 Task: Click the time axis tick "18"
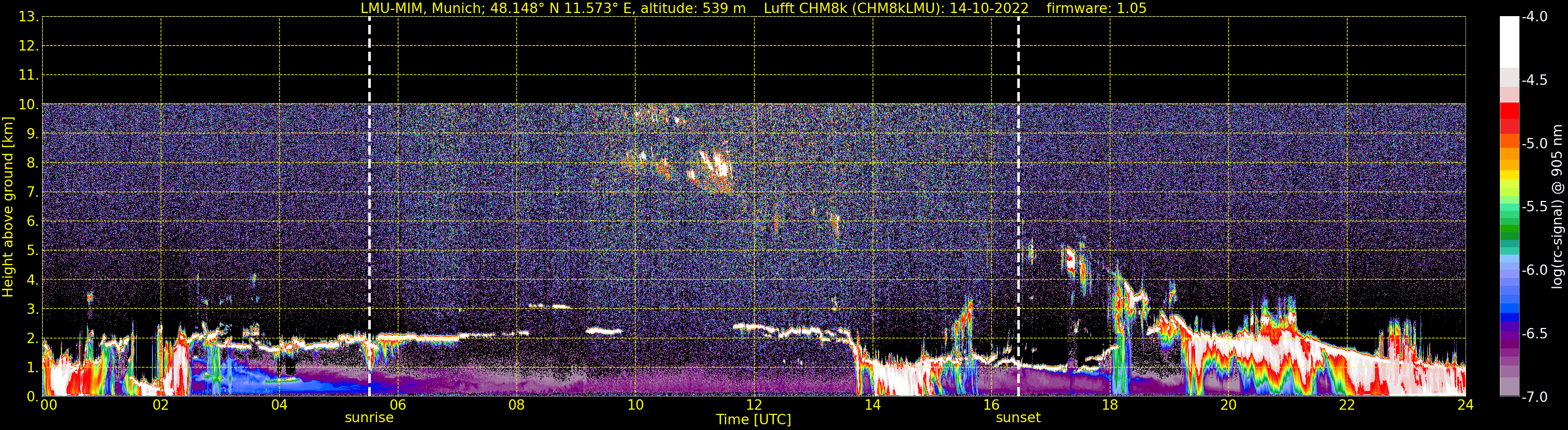[1110, 405]
